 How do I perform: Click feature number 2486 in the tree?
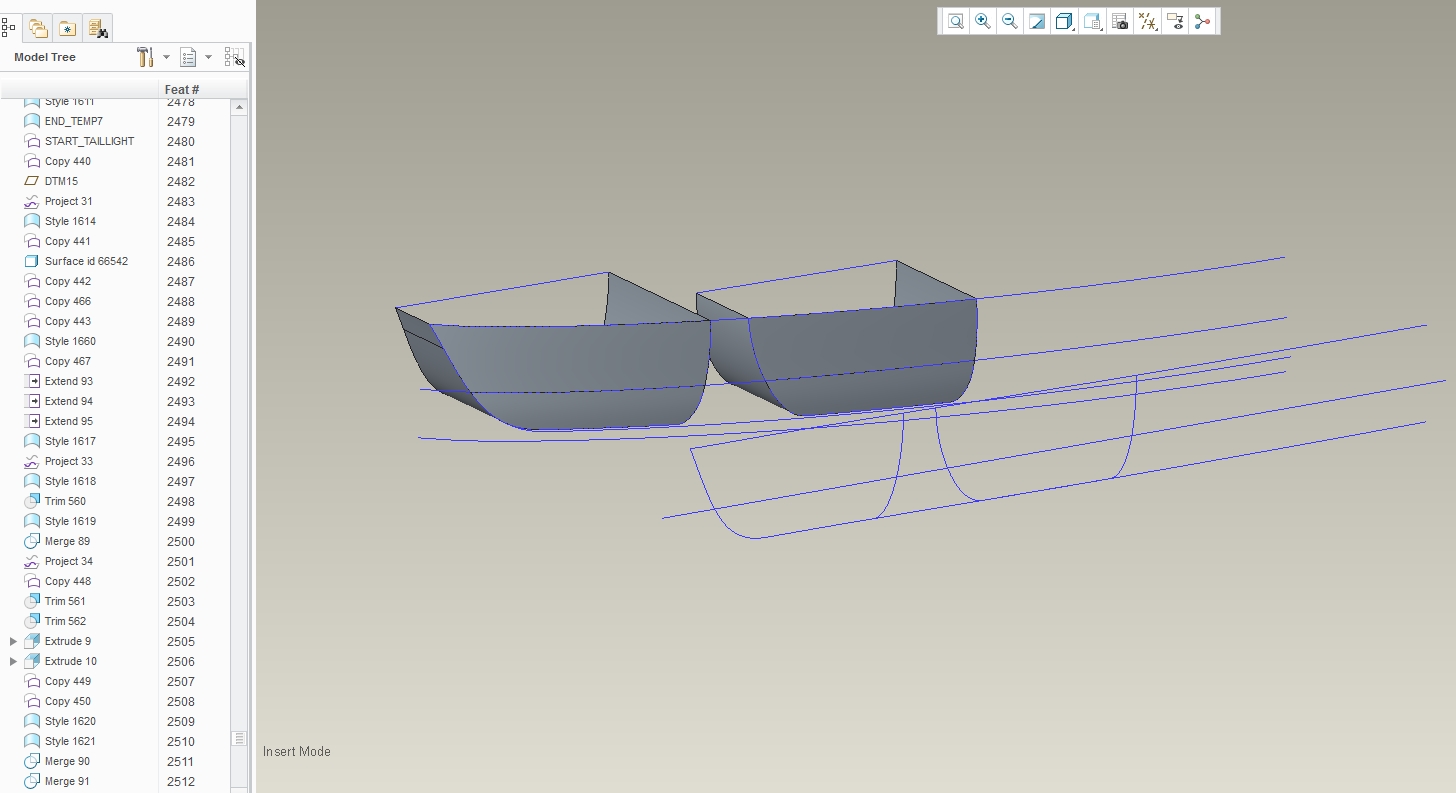[181, 261]
